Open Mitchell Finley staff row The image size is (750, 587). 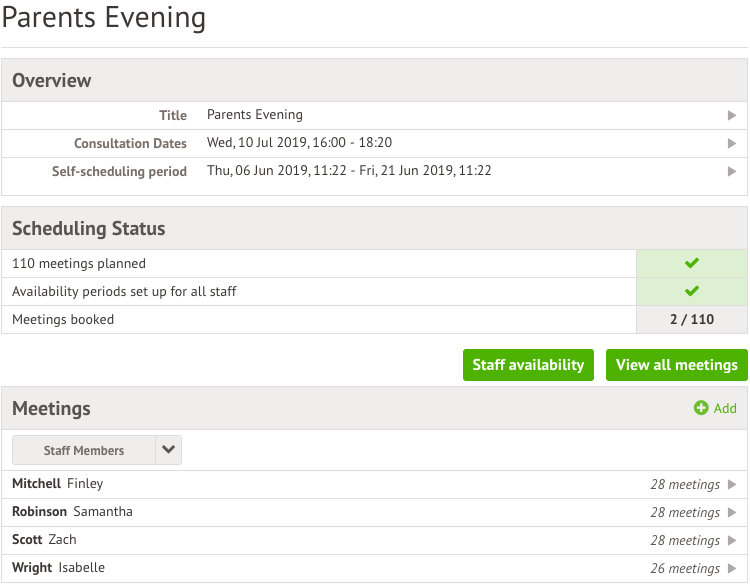[58, 484]
